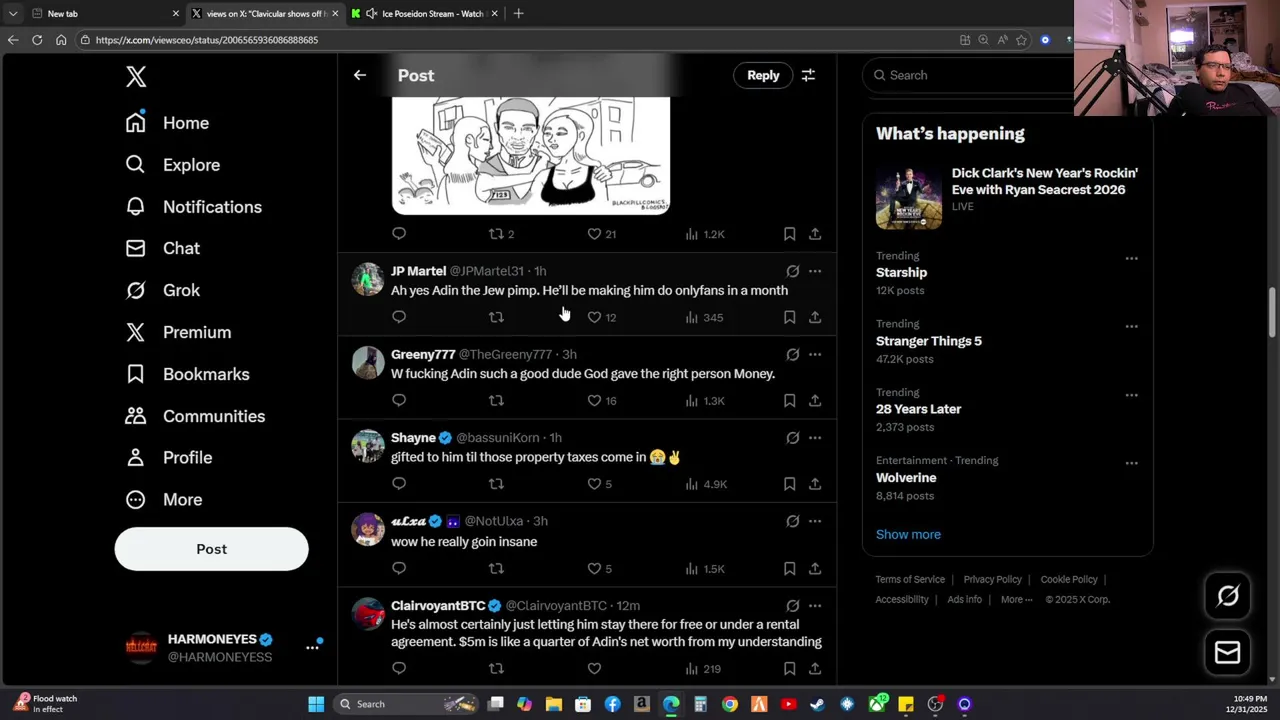Image resolution: width=1280 pixels, height=720 pixels.
Task: Open Chat in sidebar
Action: (162, 248)
